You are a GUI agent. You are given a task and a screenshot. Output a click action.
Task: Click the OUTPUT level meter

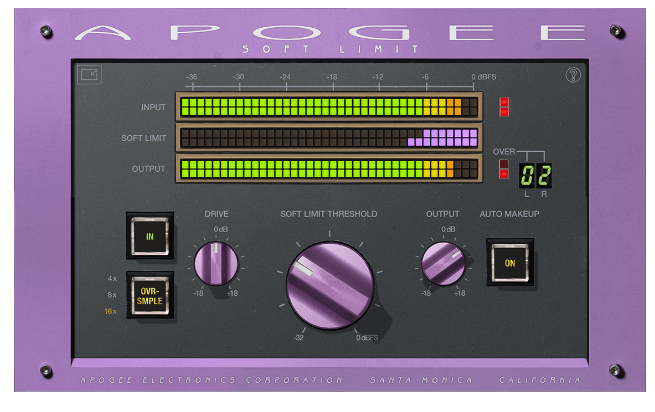(329, 169)
